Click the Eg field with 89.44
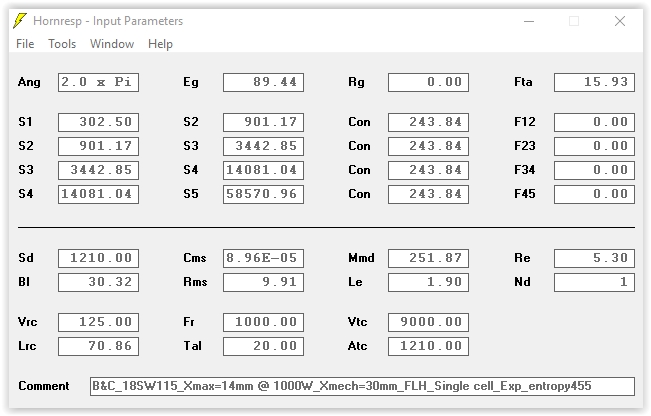651x416 pixels. point(263,82)
